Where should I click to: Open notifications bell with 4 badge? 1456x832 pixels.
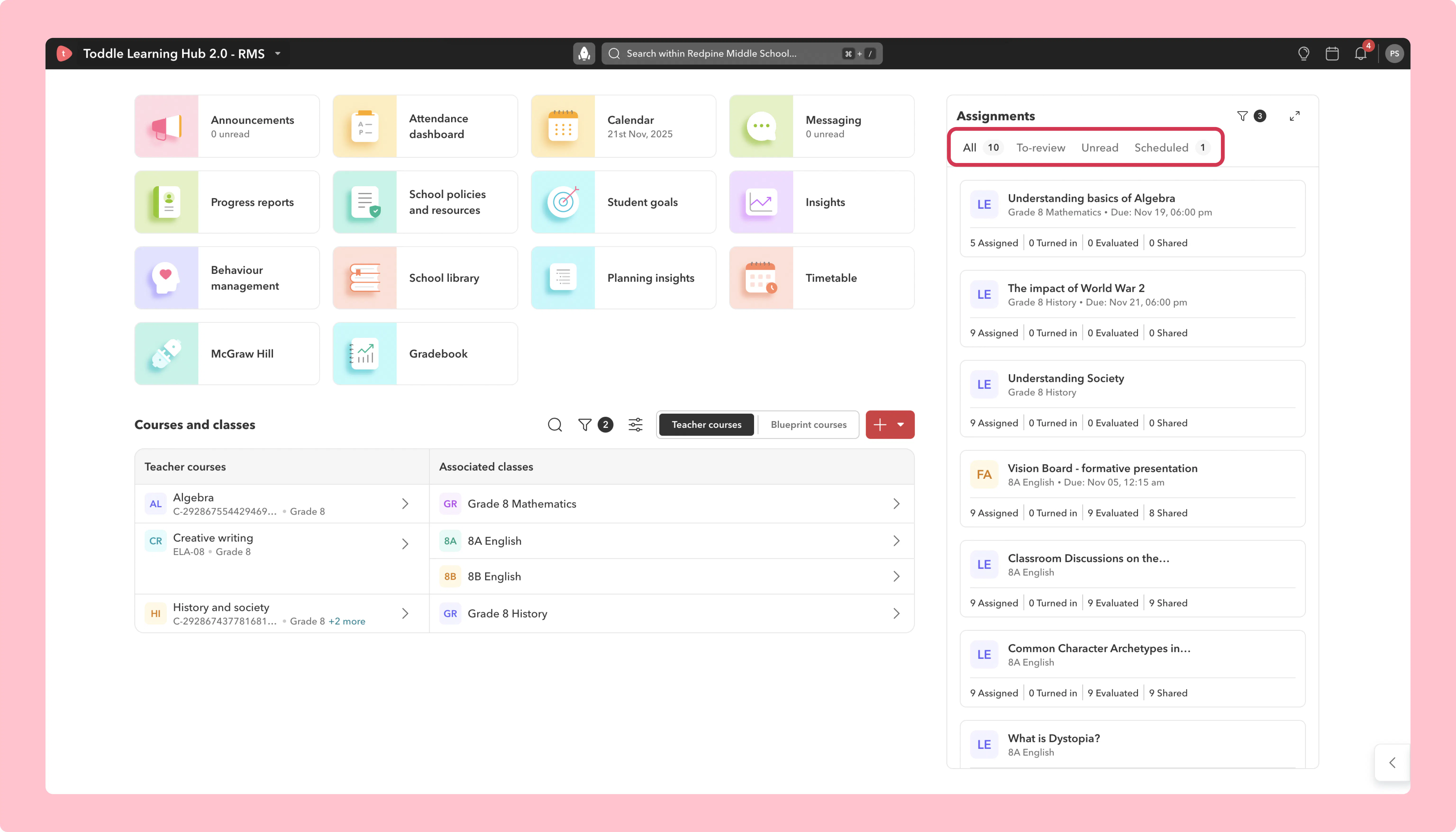coord(1360,54)
